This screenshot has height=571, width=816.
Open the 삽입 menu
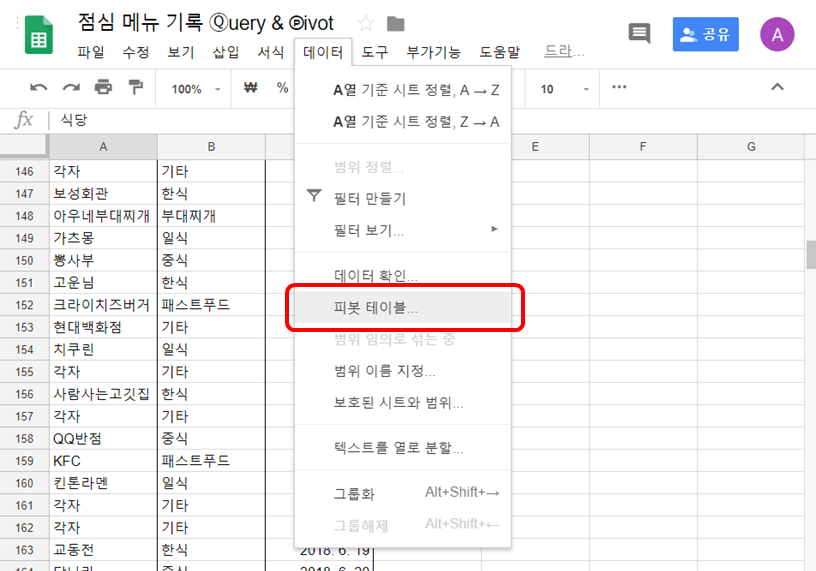click(x=226, y=52)
